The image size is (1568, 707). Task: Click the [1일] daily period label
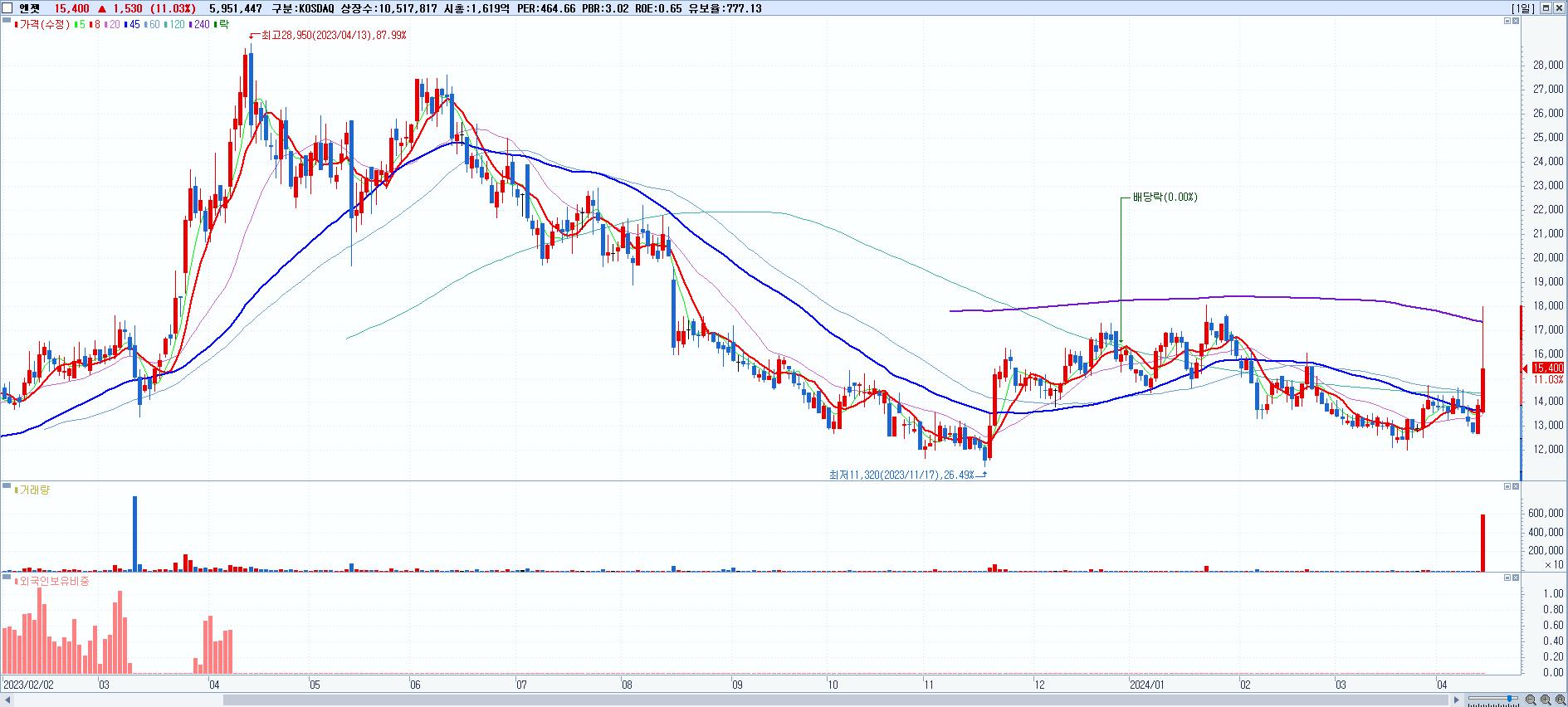[1523, 8]
